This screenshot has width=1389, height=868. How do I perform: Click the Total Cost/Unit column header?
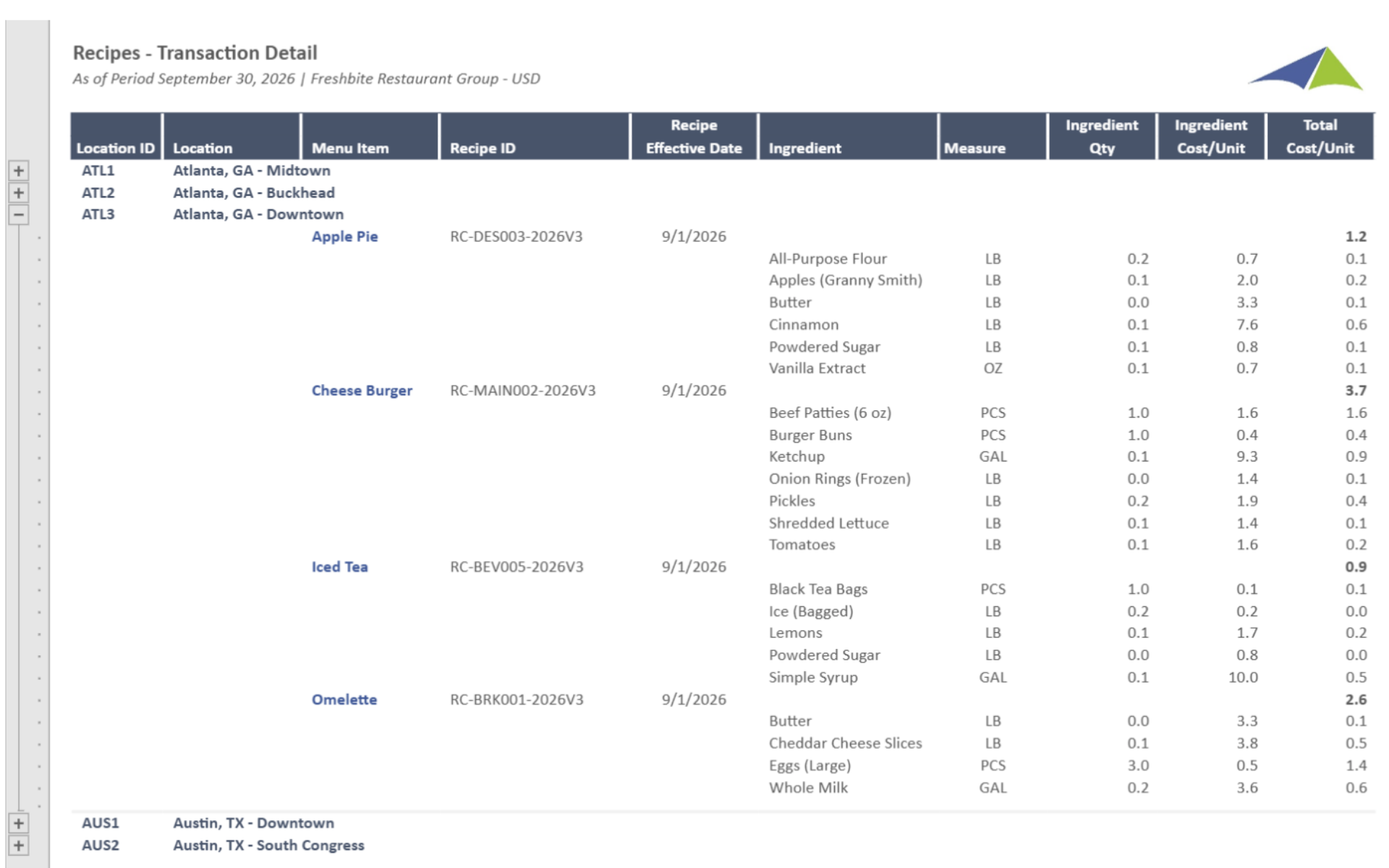tap(1320, 137)
